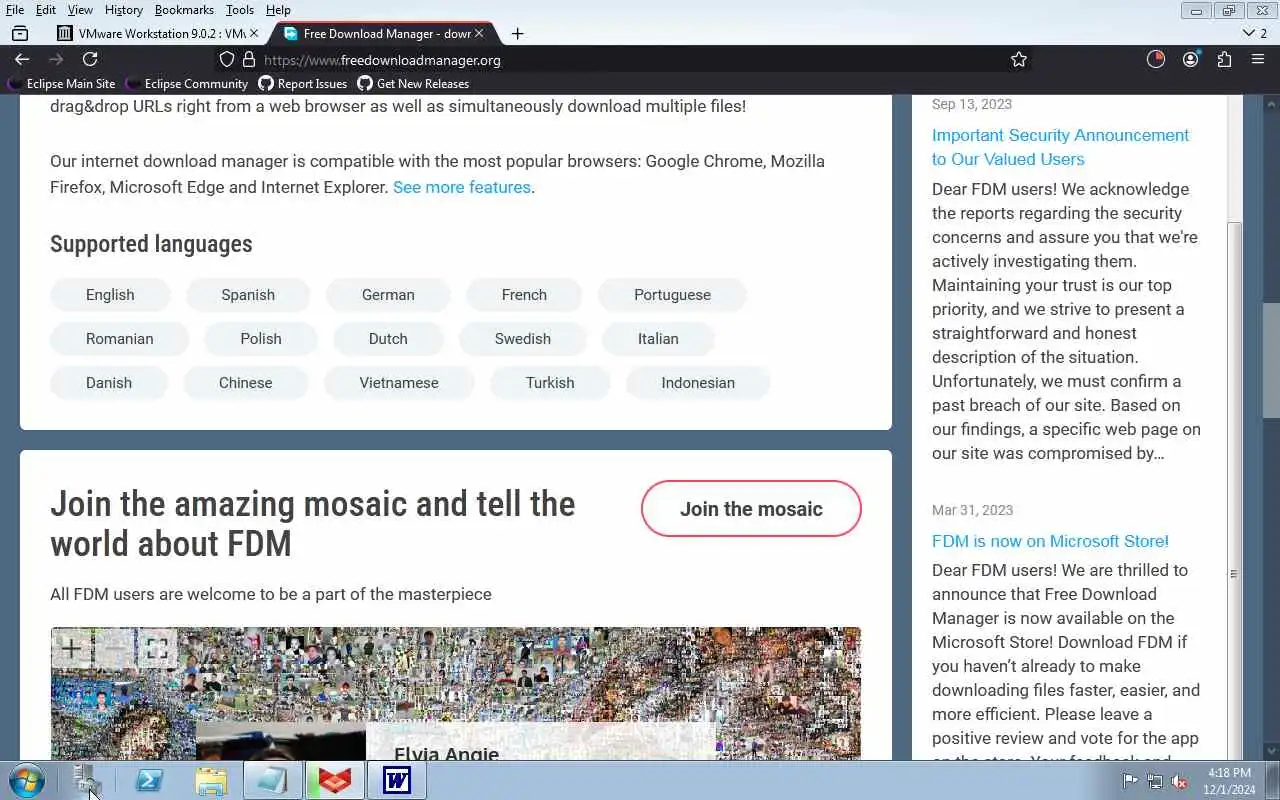
Task: Open the recent browsing panel icon
Action: [x=20, y=33]
